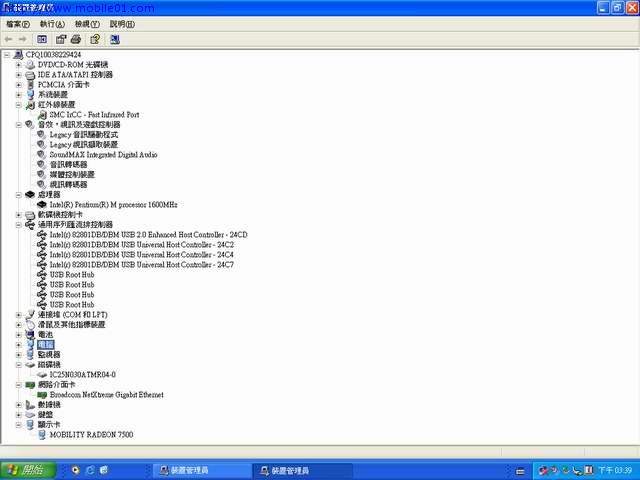
Task: Click the disc icon of DVD/CD-ROM category
Action: pos(30,64)
